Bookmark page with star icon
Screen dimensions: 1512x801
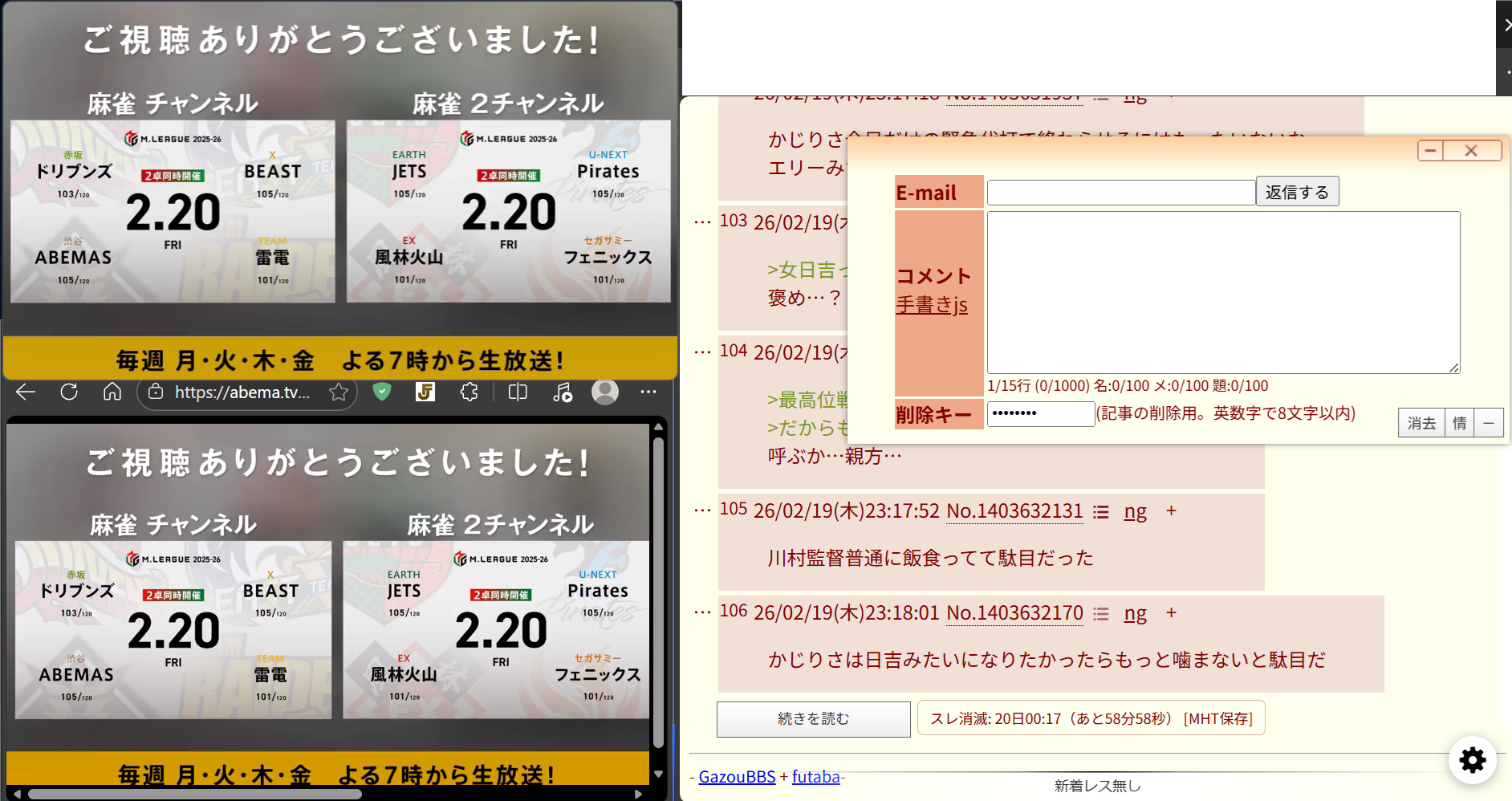tap(339, 392)
